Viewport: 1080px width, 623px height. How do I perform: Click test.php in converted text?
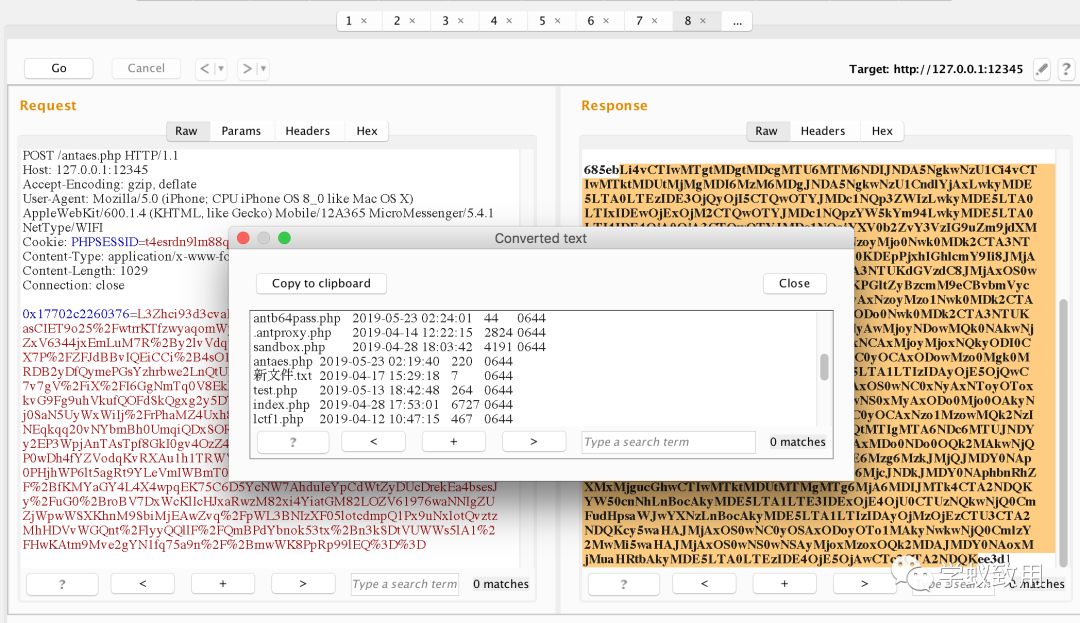[275, 390]
